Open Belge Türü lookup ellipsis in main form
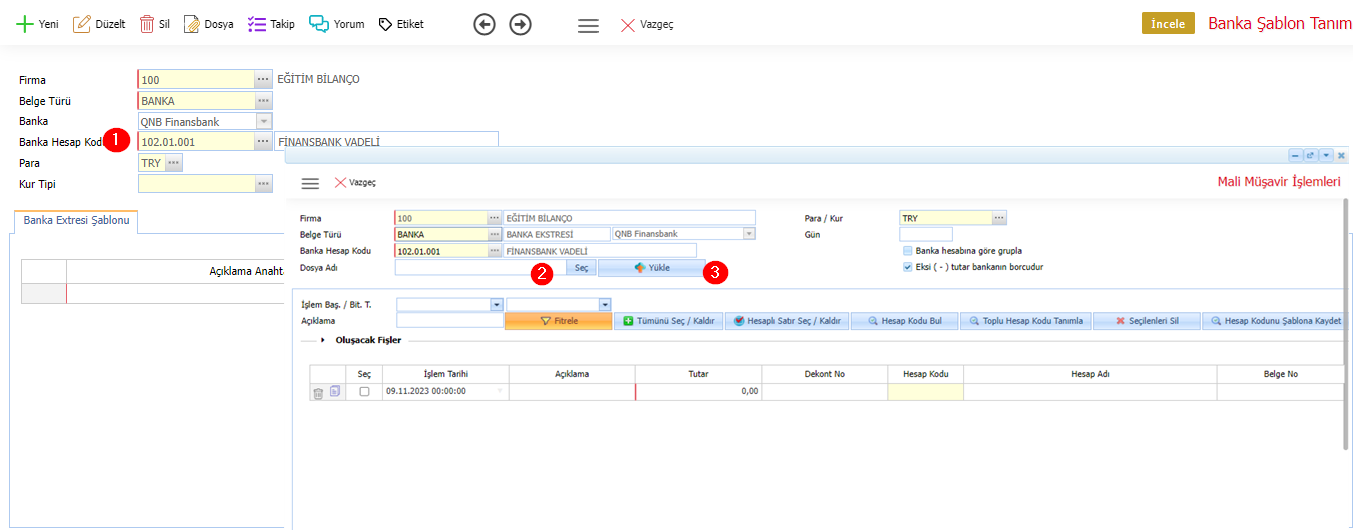 click(x=263, y=101)
